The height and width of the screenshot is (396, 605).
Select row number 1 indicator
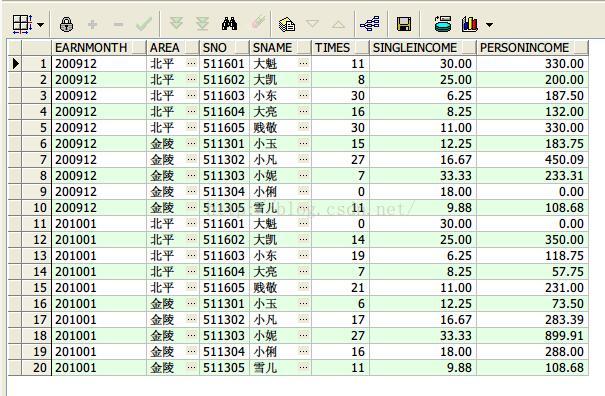[36, 63]
